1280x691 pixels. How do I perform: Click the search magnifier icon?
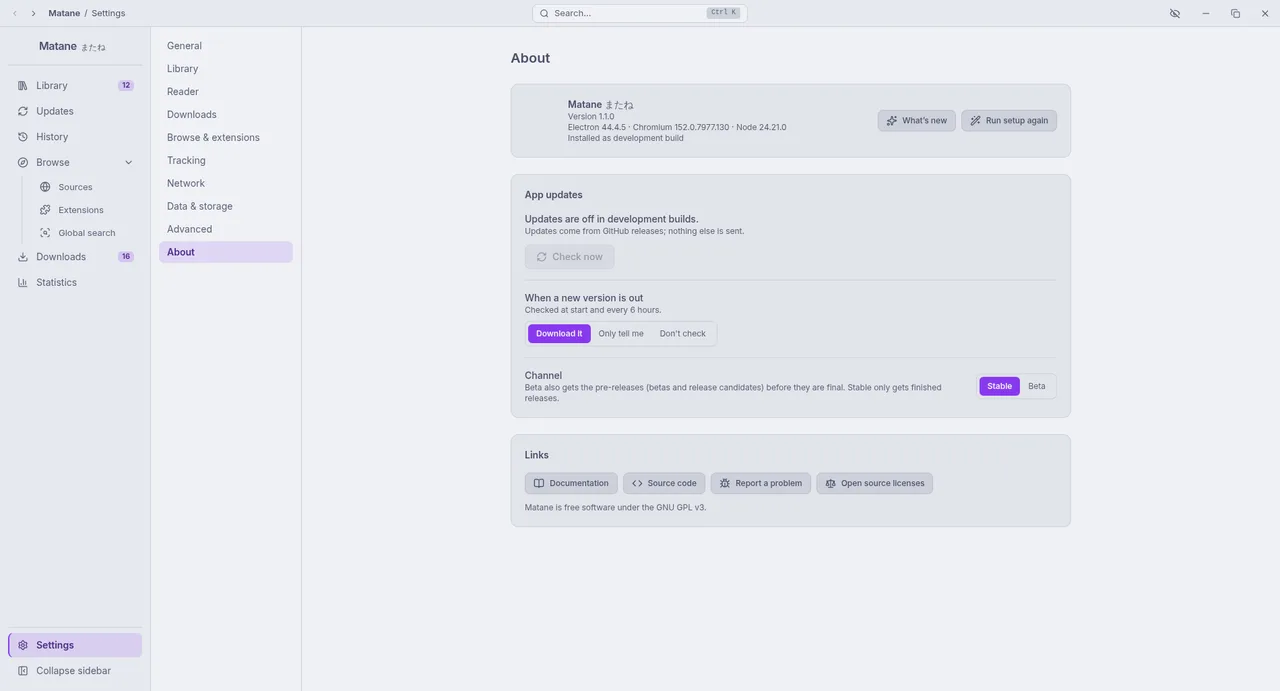click(x=544, y=13)
